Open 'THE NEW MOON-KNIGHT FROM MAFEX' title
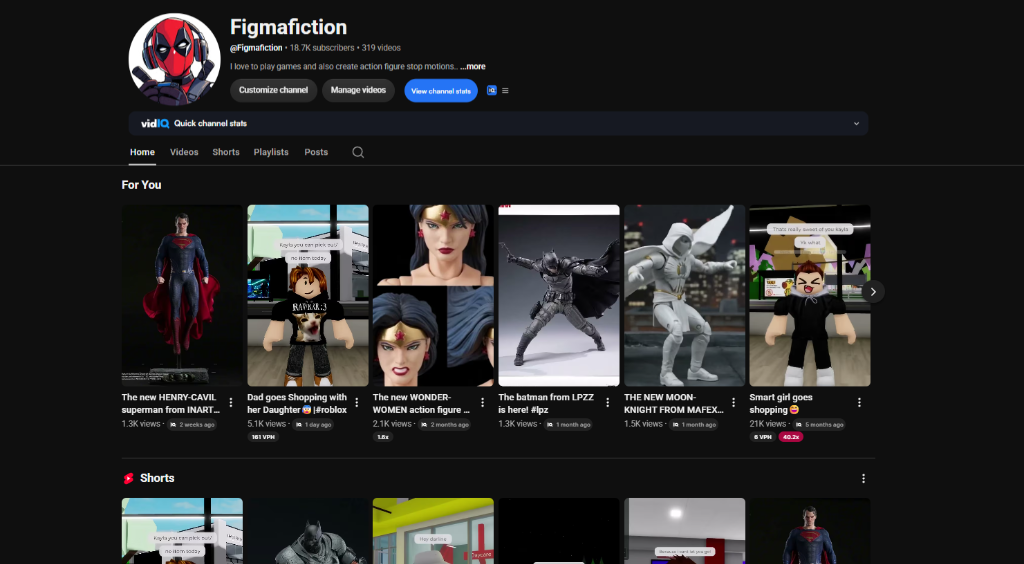The image size is (1024, 564). pos(674,403)
